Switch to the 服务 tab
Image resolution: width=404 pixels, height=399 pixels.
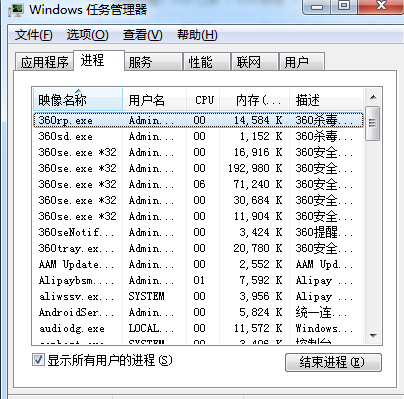(154, 62)
